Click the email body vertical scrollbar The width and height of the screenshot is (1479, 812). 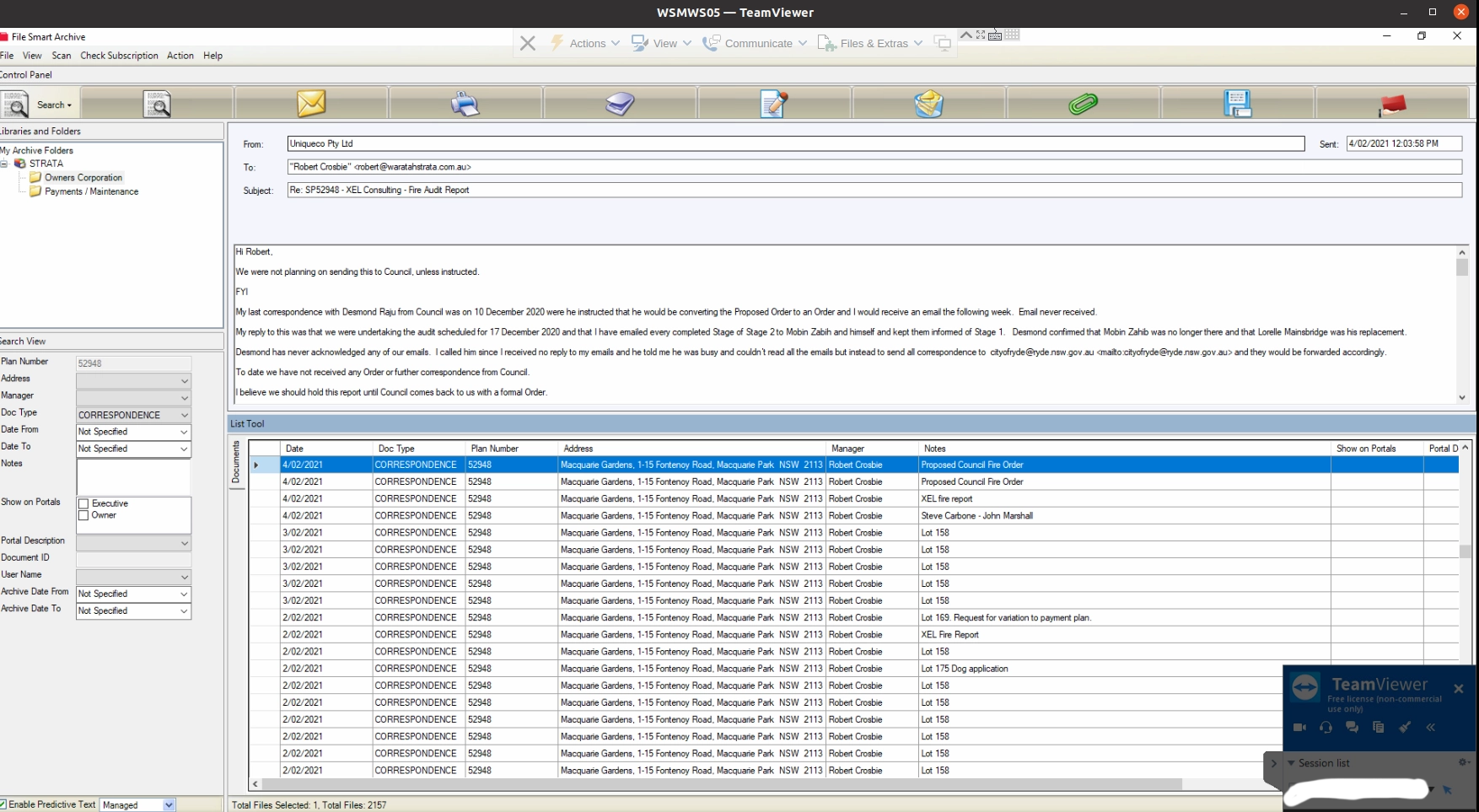[1462, 325]
